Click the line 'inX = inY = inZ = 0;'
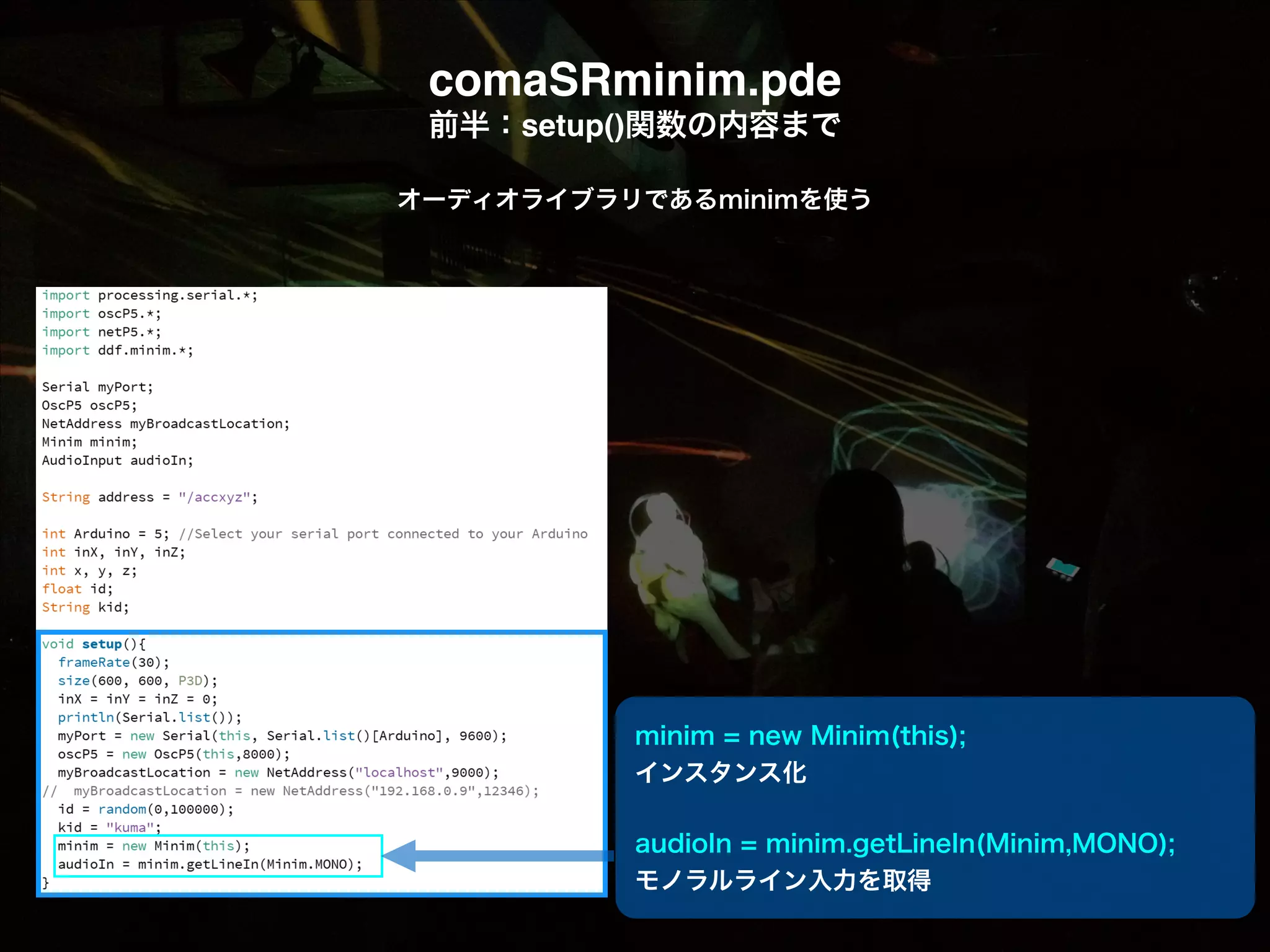This screenshot has height=952, width=1270. click(x=138, y=699)
